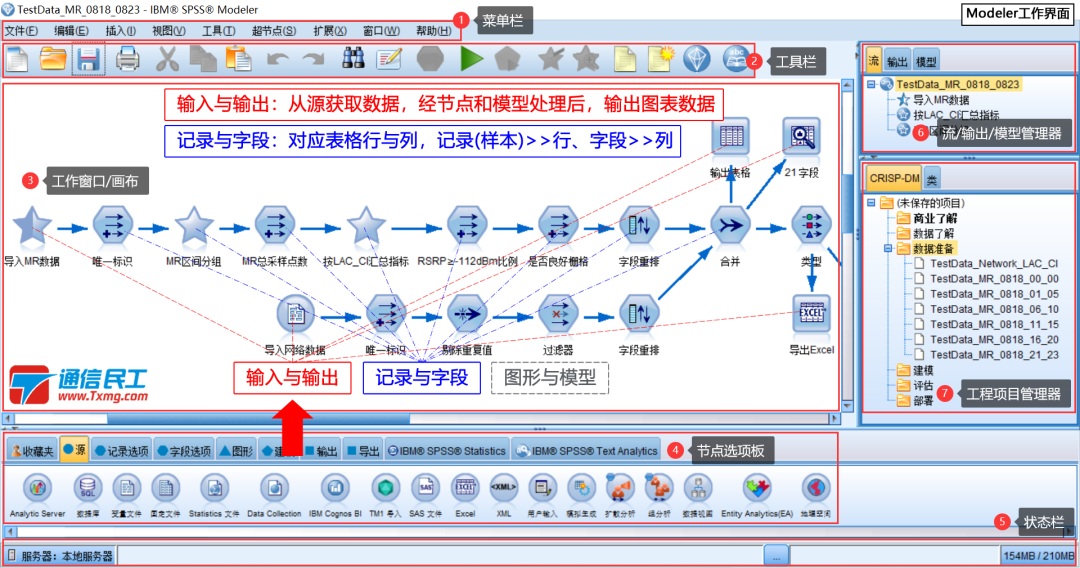
Task: Collapse the 数据准备 folder
Action: point(888,249)
